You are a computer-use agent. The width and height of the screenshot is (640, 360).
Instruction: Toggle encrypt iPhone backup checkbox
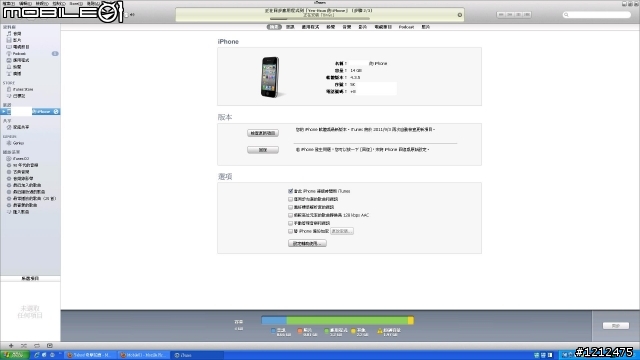(290, 231)
